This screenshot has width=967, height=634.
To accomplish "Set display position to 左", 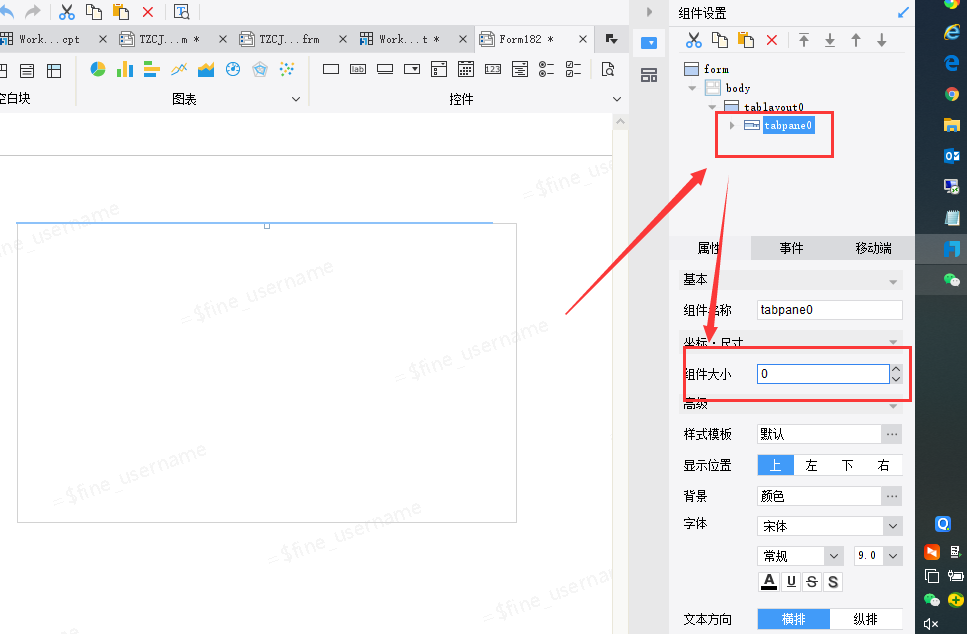I will click(x=811, y=465).
